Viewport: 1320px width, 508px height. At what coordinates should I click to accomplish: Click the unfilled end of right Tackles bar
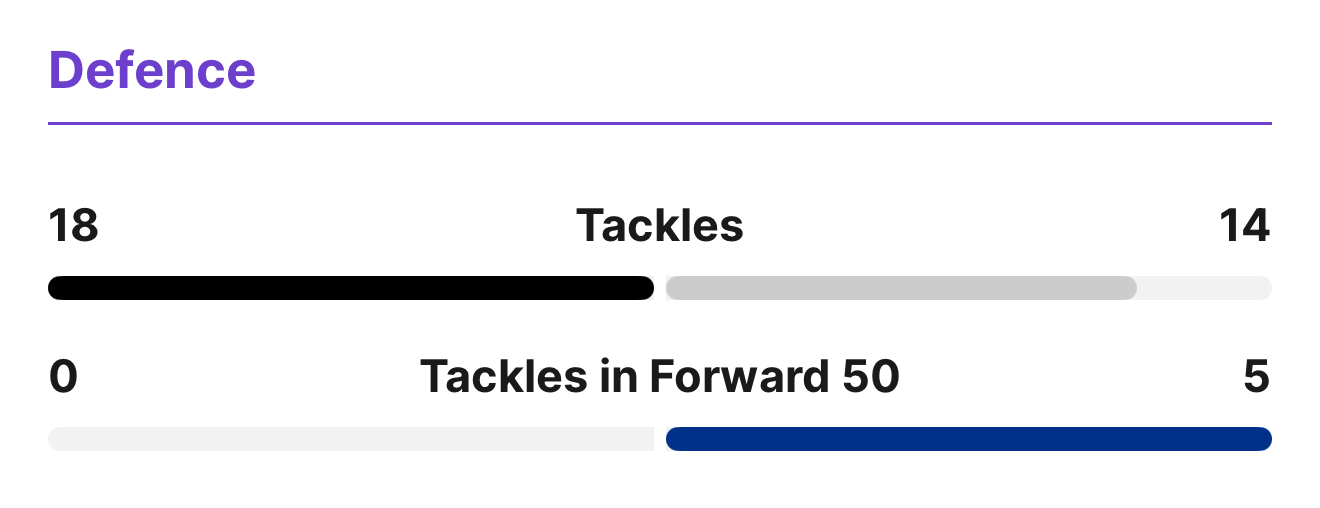(x=1204, y=288)
